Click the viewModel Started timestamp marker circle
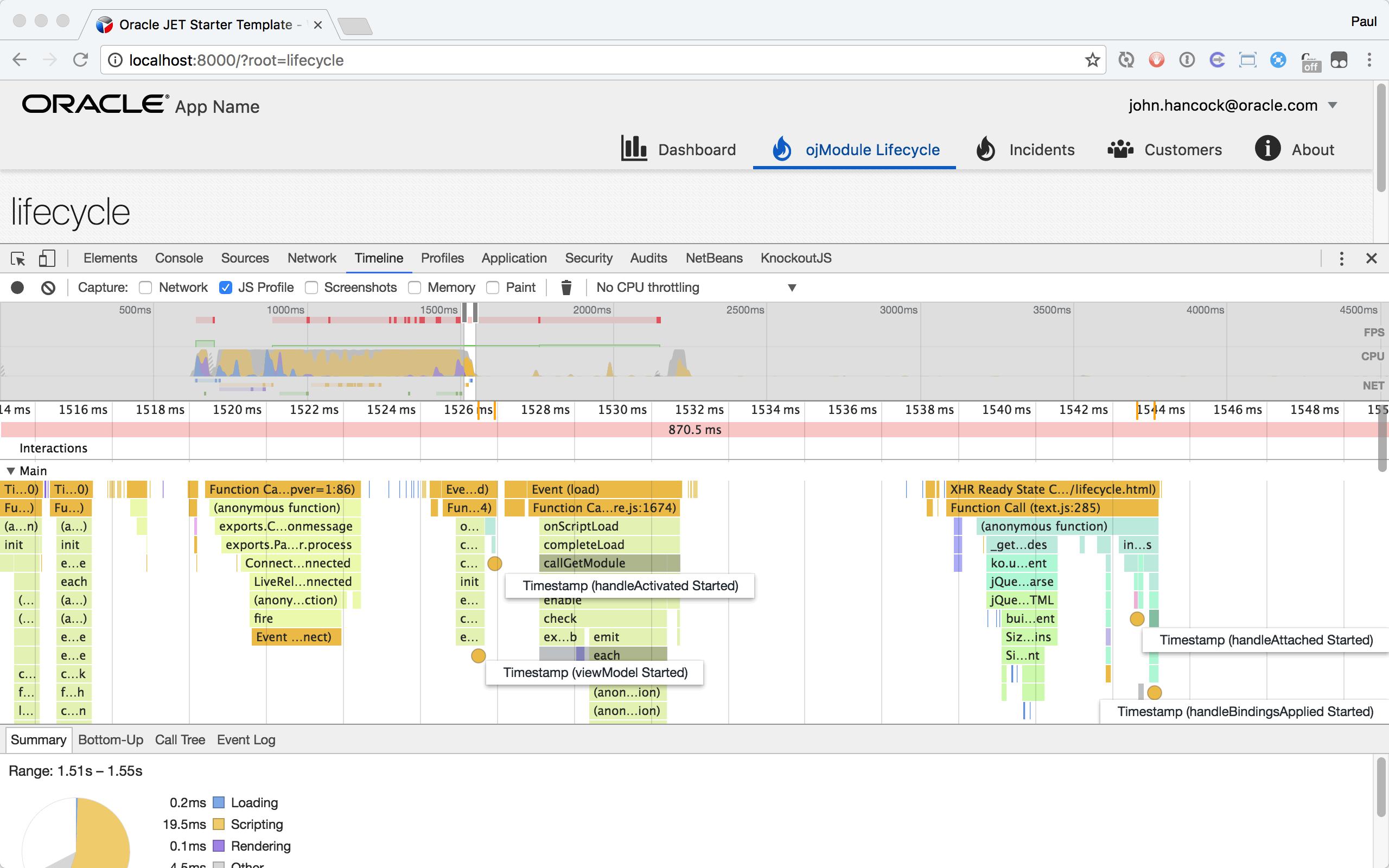 478,655
